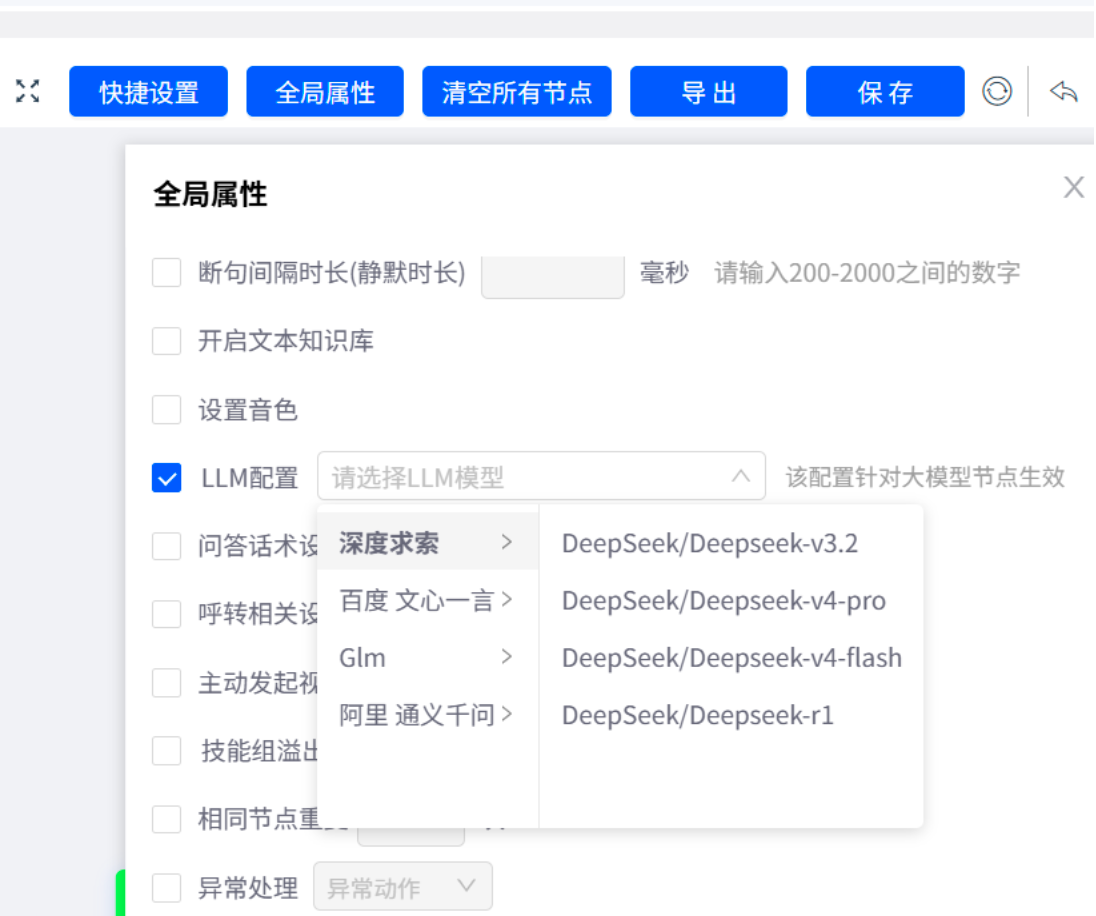
Task: Open 快捷设置
Action: pos(148,92)
